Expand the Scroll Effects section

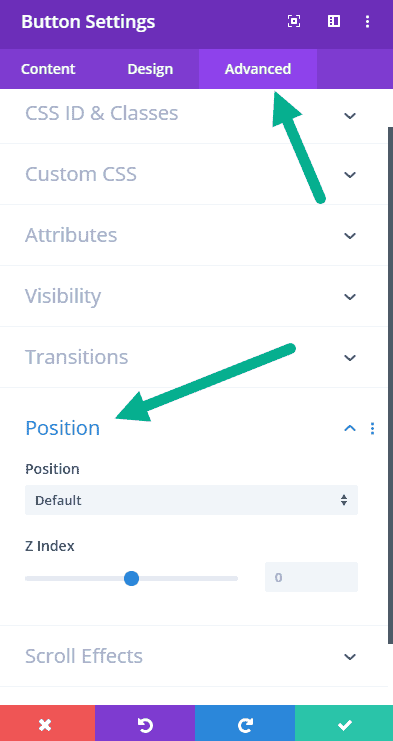(x=194, y=656)
